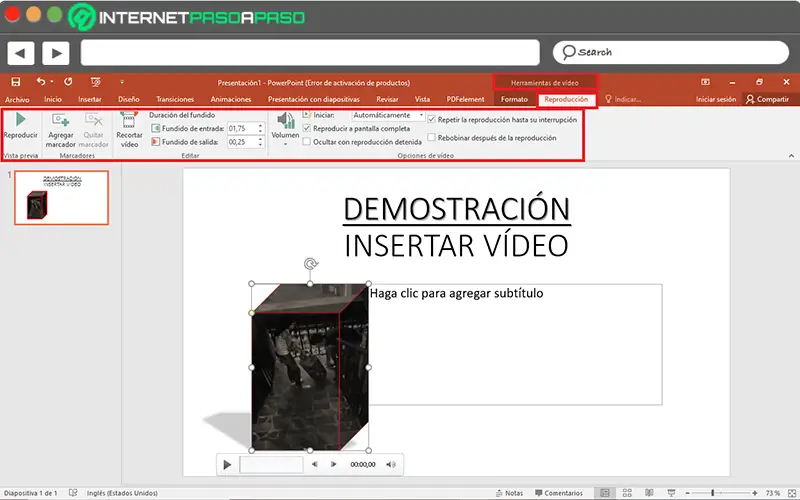Open Comentarios pane from status bar
The image size is (800, 500).
pos(559,493)
